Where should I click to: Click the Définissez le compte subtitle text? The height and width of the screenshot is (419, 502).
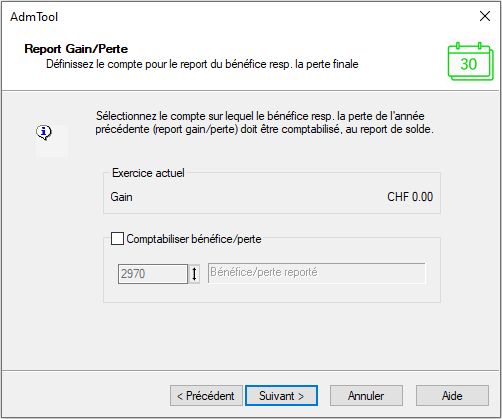202,64
